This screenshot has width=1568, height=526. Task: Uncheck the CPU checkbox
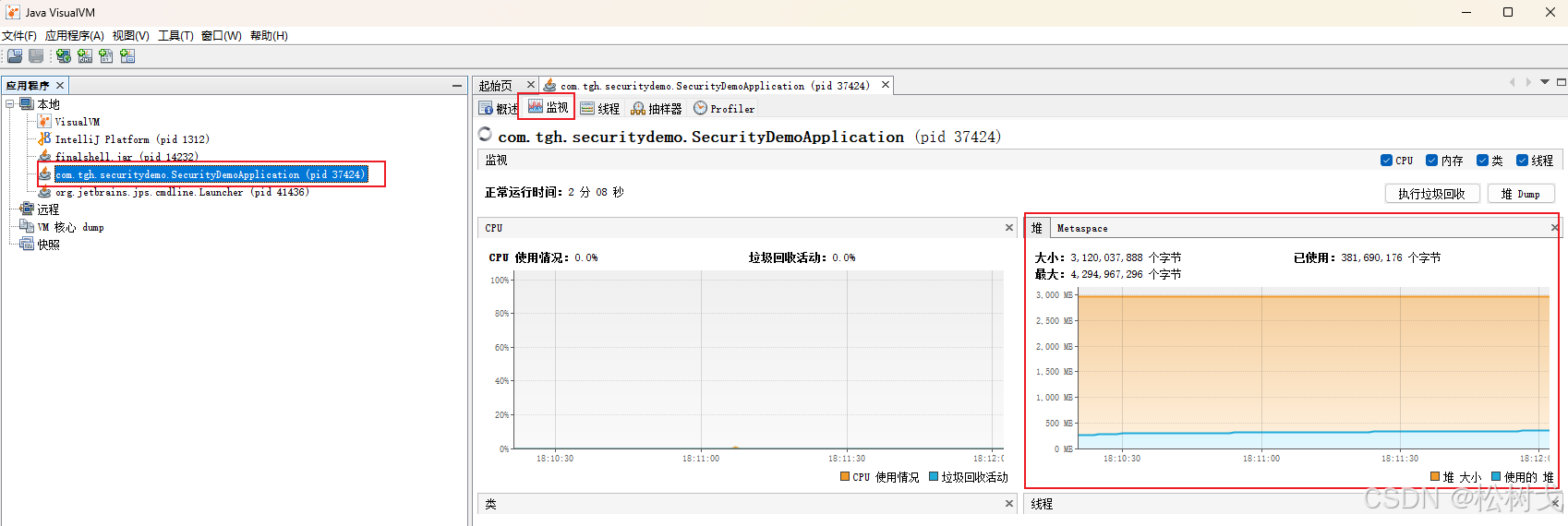point(1386,160)
